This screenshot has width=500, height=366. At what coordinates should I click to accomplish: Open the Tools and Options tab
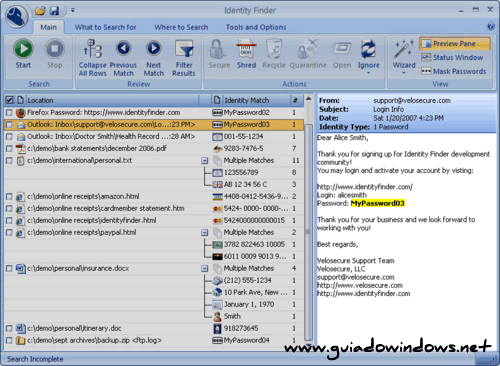[x=256, y=27]
